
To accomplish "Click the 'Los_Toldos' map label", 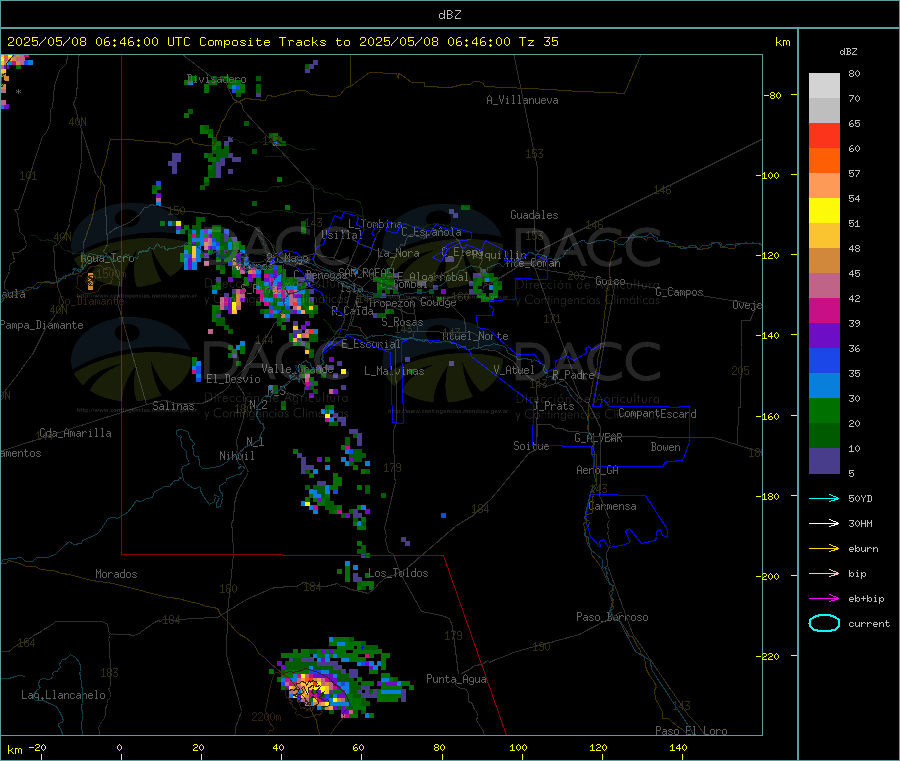I will [398, 573].
